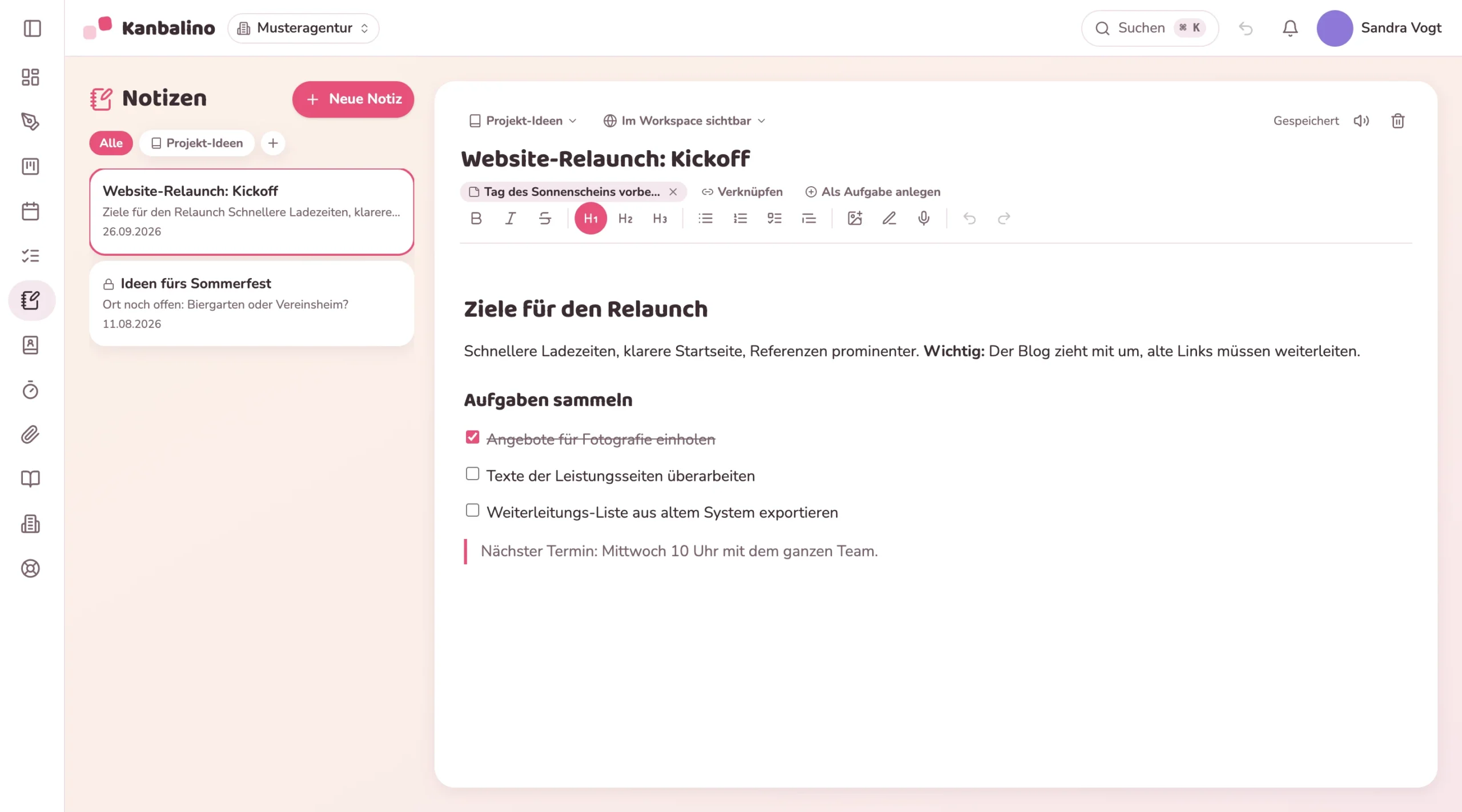Insert a bulleted list
The width and height of the screenshot is (1462, 812).
[x=705, y=218]
